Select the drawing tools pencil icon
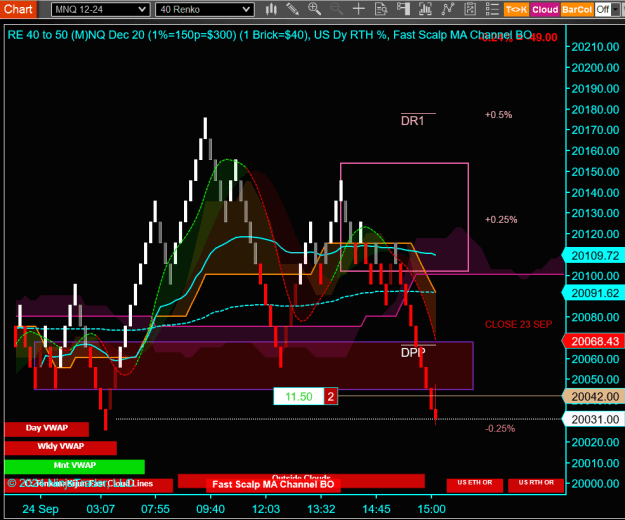 coord(293,9)
